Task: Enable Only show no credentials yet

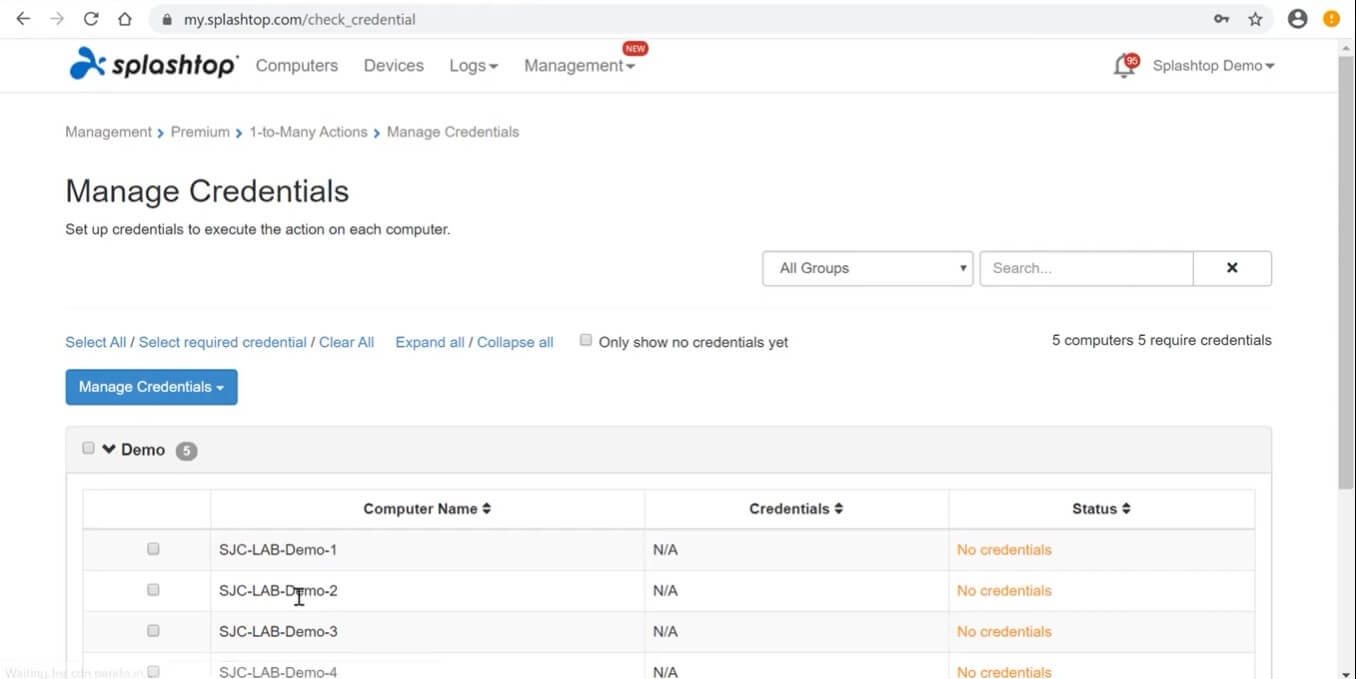Action: click(x=586, y=340)
